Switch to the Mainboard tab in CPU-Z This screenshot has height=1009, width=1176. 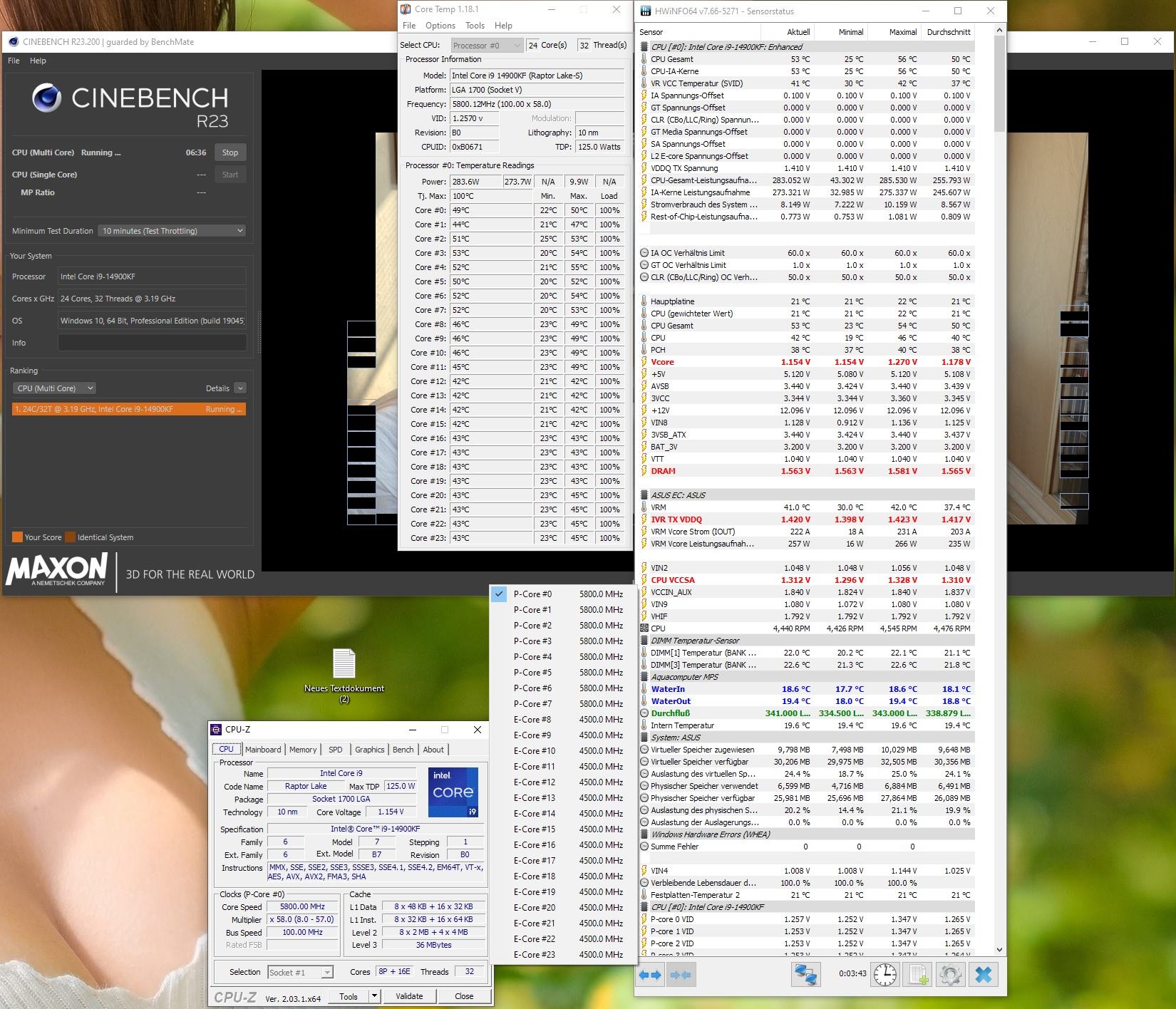263,750
